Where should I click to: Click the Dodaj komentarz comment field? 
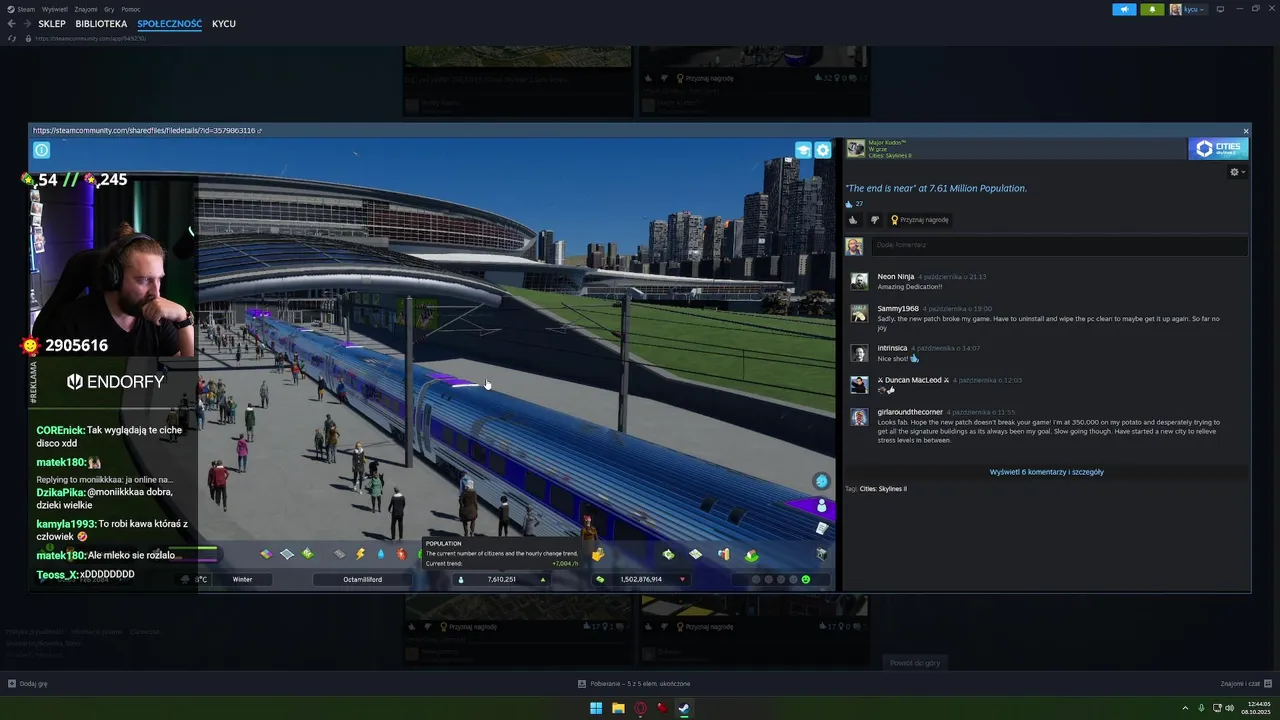[1059, 245]
